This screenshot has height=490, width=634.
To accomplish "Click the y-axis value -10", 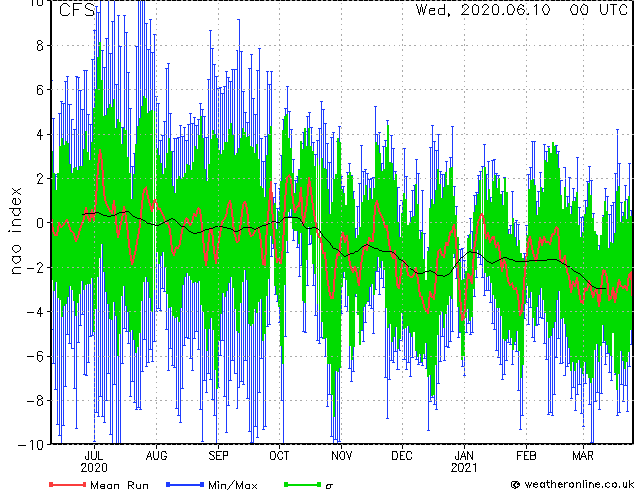I will (x=31, y=445).
